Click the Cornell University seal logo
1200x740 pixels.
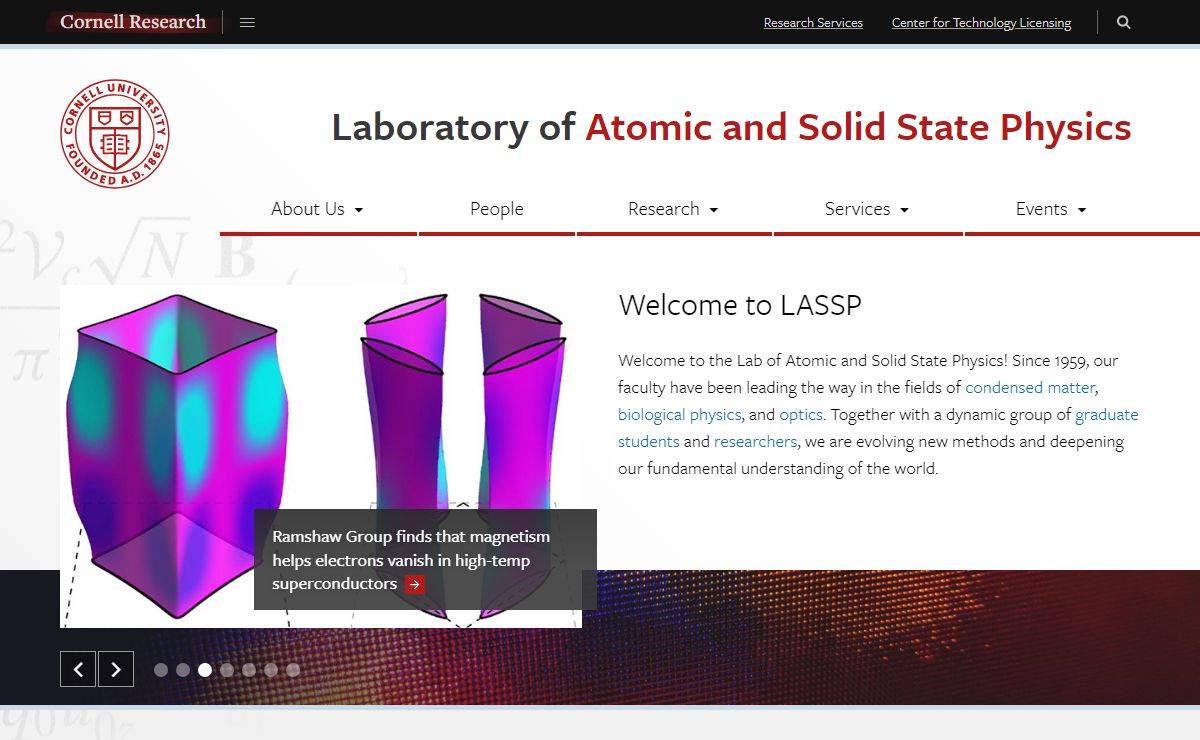click(x=114, y=134)
